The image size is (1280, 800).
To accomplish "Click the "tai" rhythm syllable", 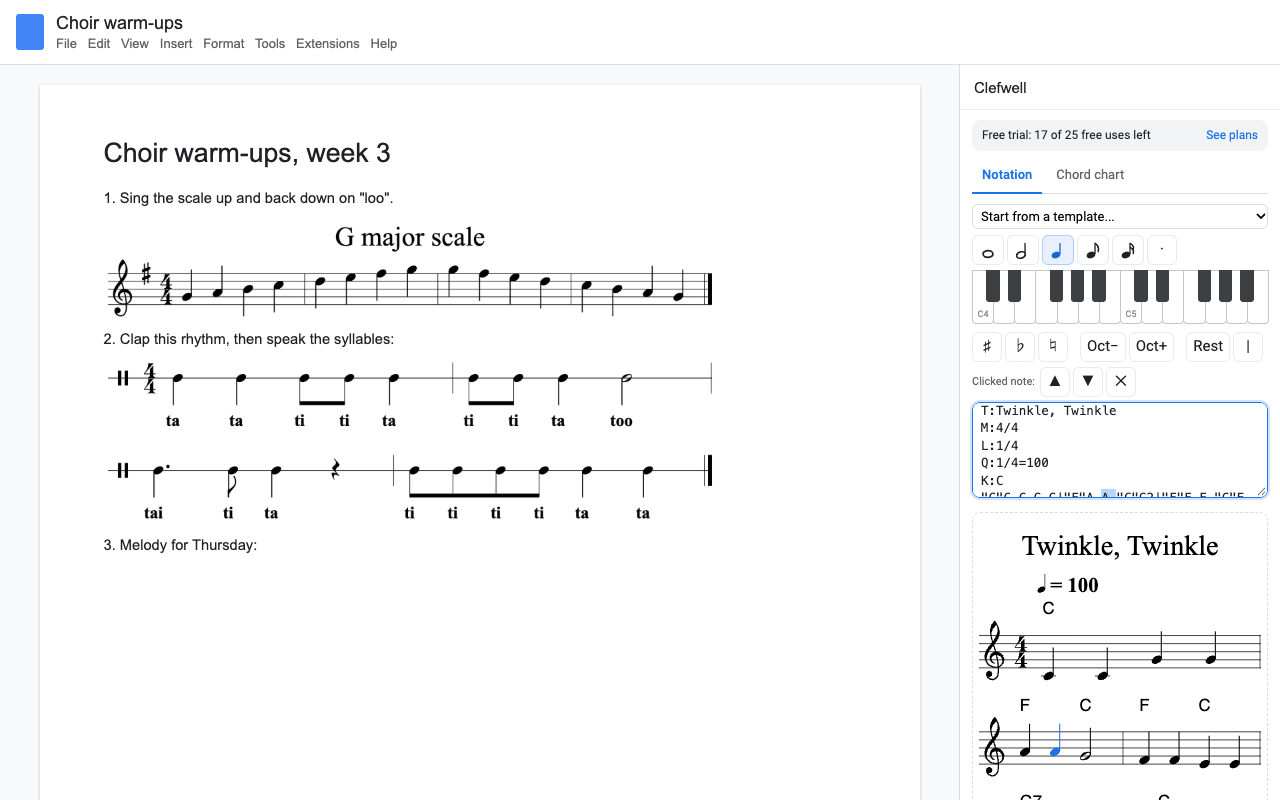I will (x=153, y=513).
